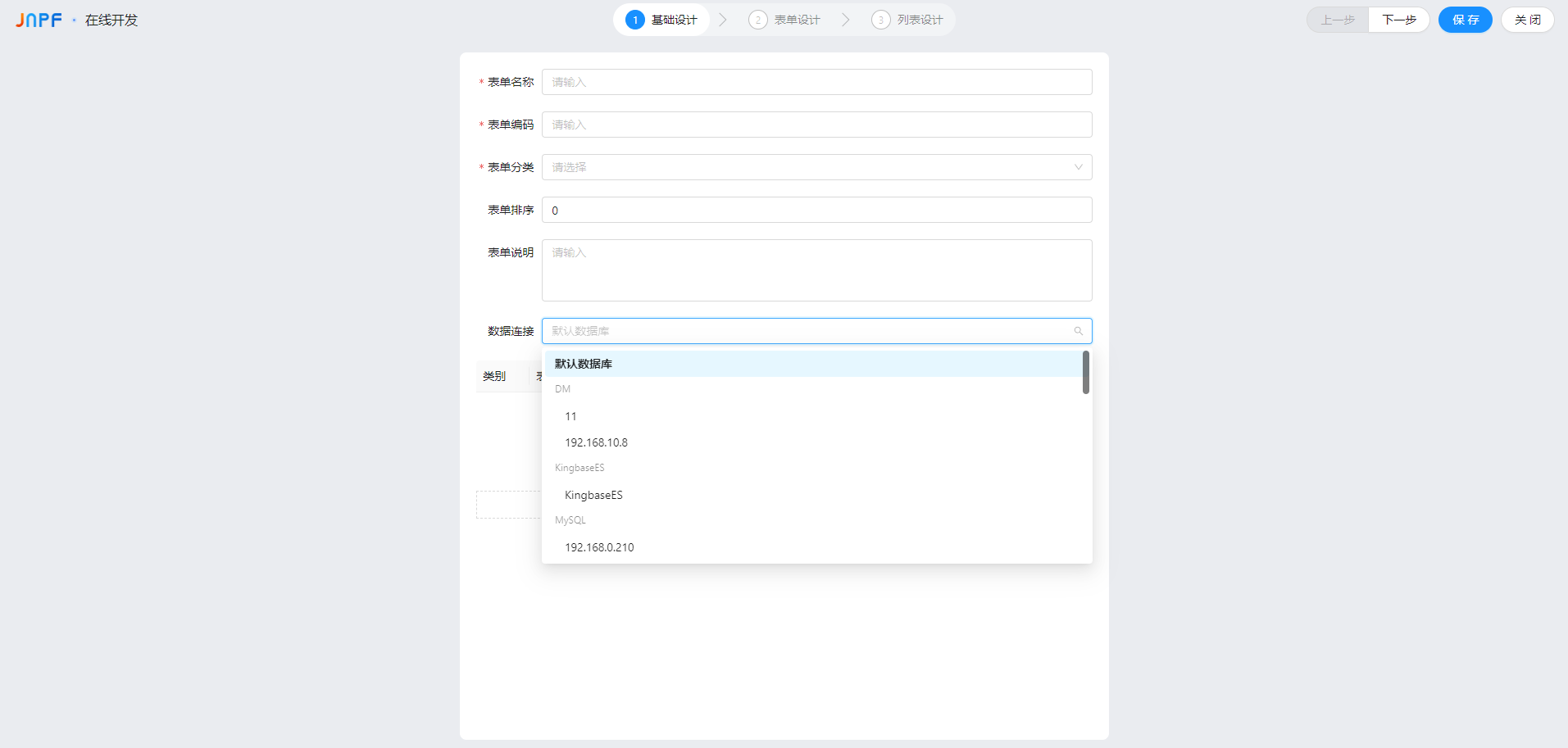Image resolution: width=1568 pixels, height=748 pixels.
Task: Choose the 11 database option
Action: coord(570,416)
